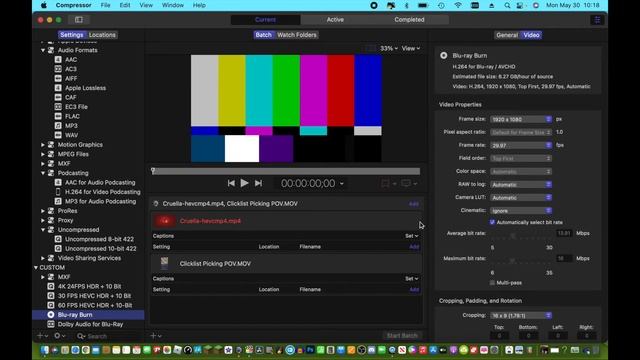Open the RAW to log dropdown
This screenshot has height=360, width=640.
pos(521,184)
